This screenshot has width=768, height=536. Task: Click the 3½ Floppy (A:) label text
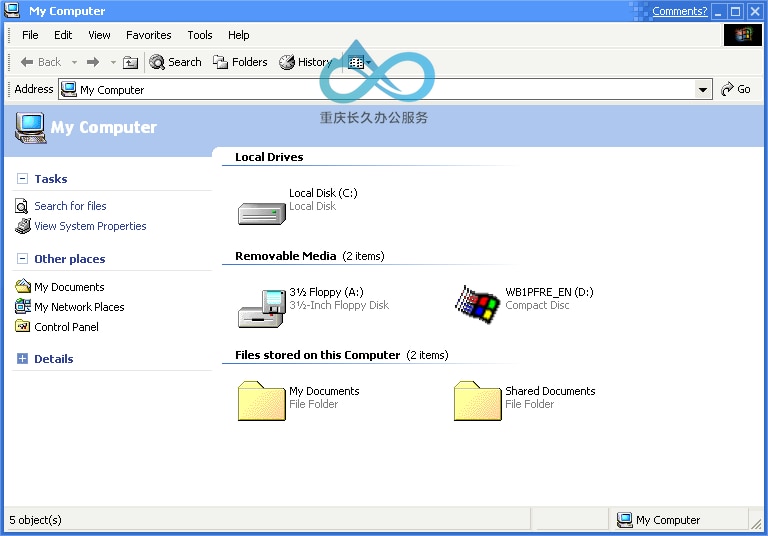pyautogui.click(x=326, y=292)
